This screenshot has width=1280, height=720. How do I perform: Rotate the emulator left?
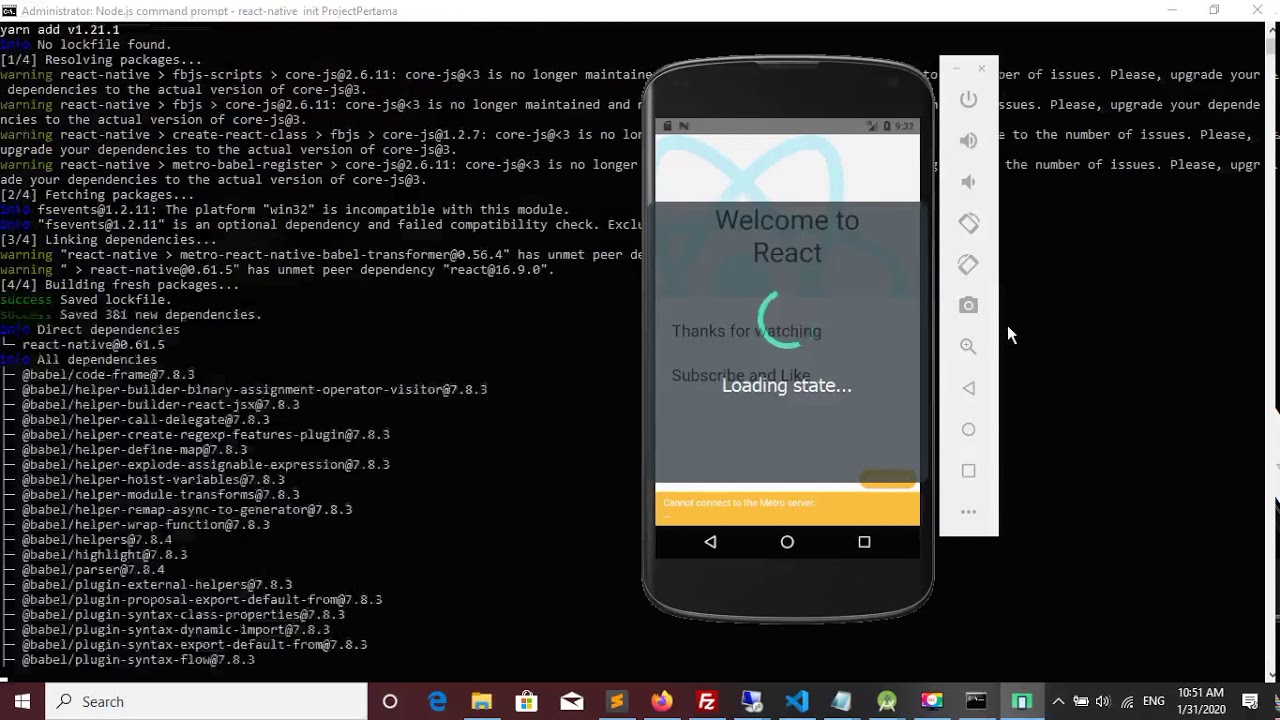(968, 223)
